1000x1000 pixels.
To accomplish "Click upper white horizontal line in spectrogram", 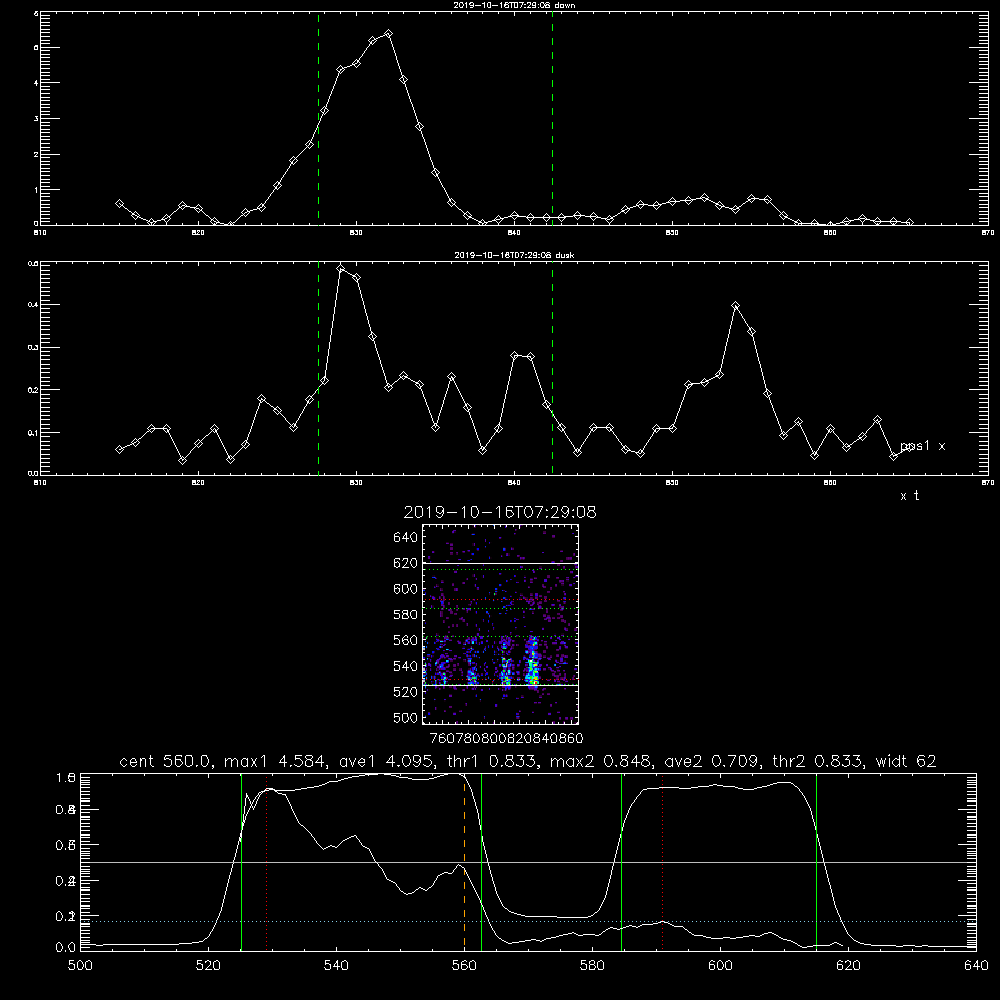I will pos(501,563).
